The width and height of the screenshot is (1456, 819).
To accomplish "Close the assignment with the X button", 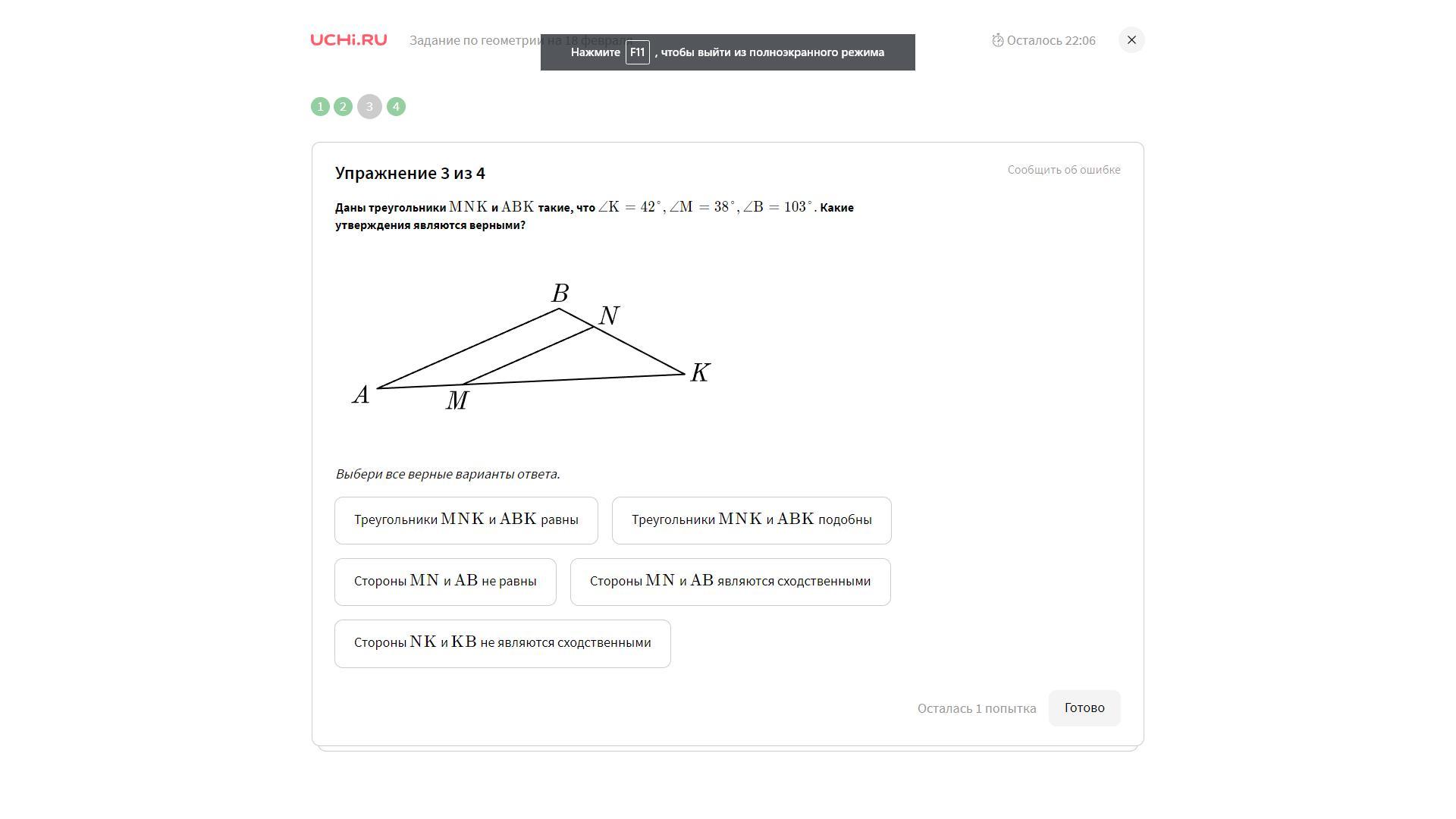I will [1131, 40].
